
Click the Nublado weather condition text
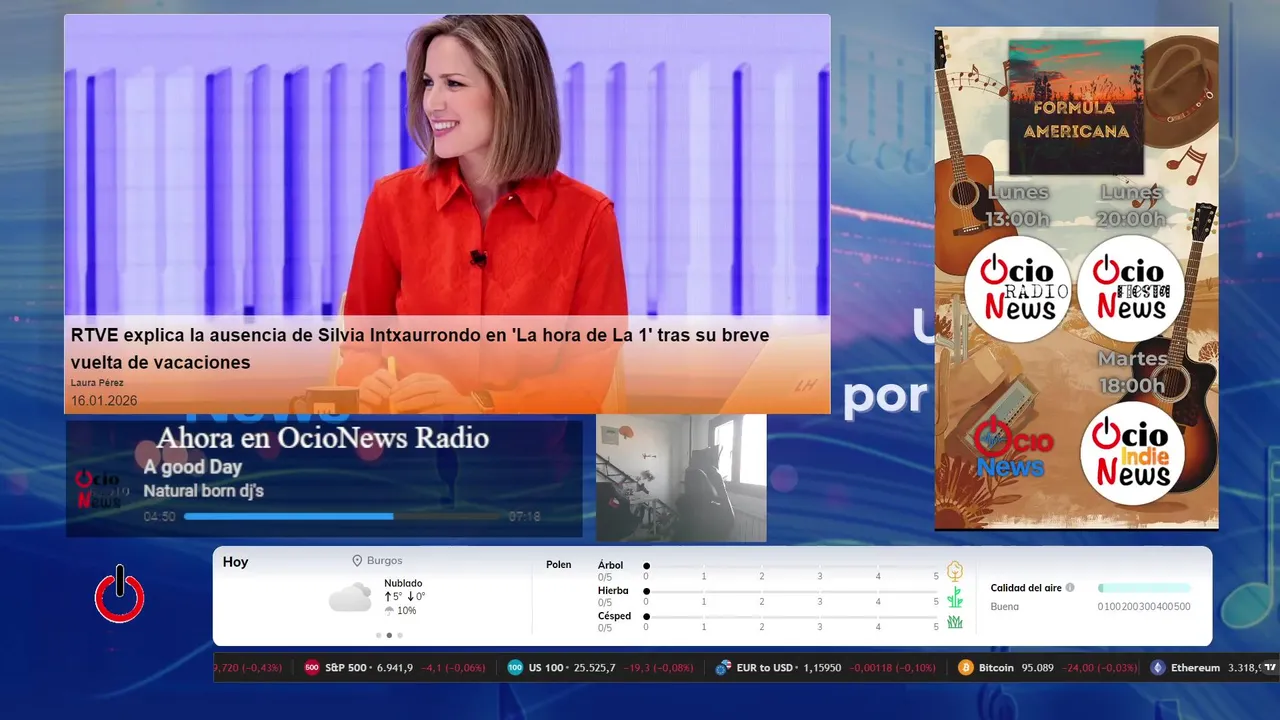(x=403, y=583)
